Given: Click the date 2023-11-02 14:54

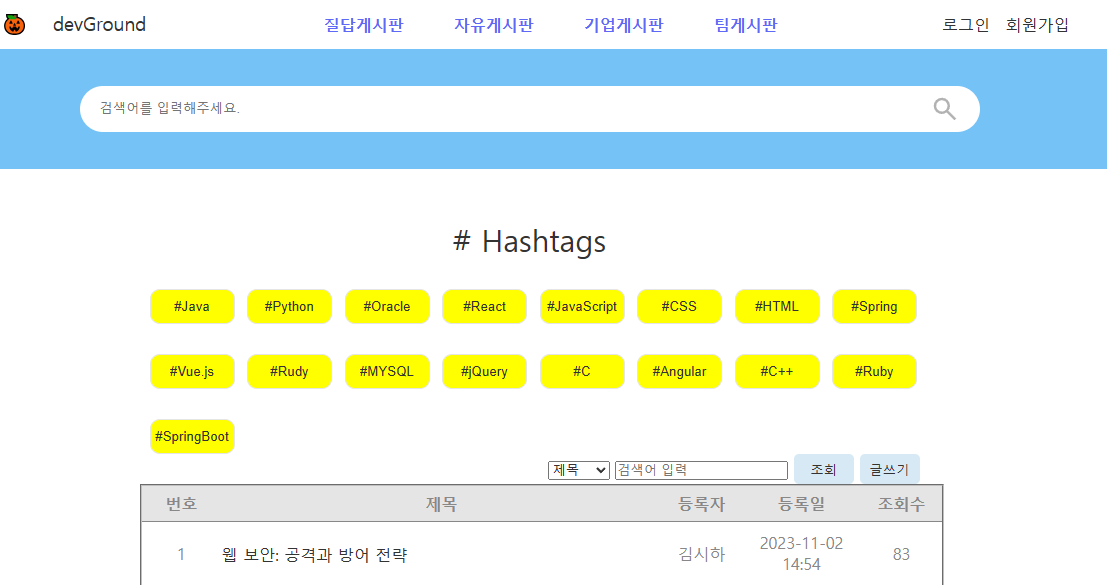Looking at the screenshot, I should pos(801,554).
